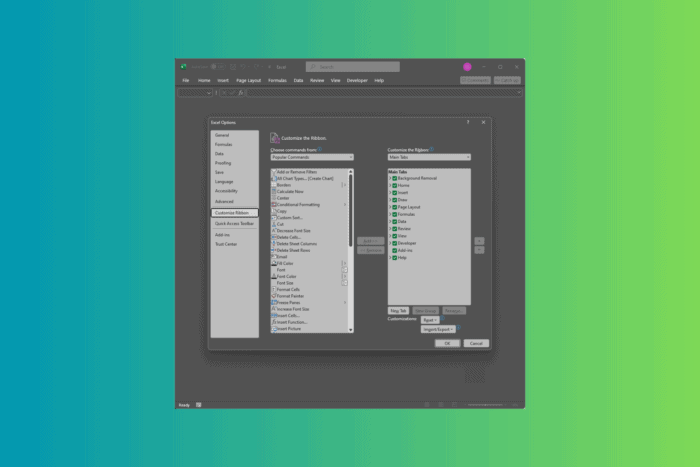The image size is (700, 467).
Task: Select the Decrease Font Size command icon
Action: (274, 231)
